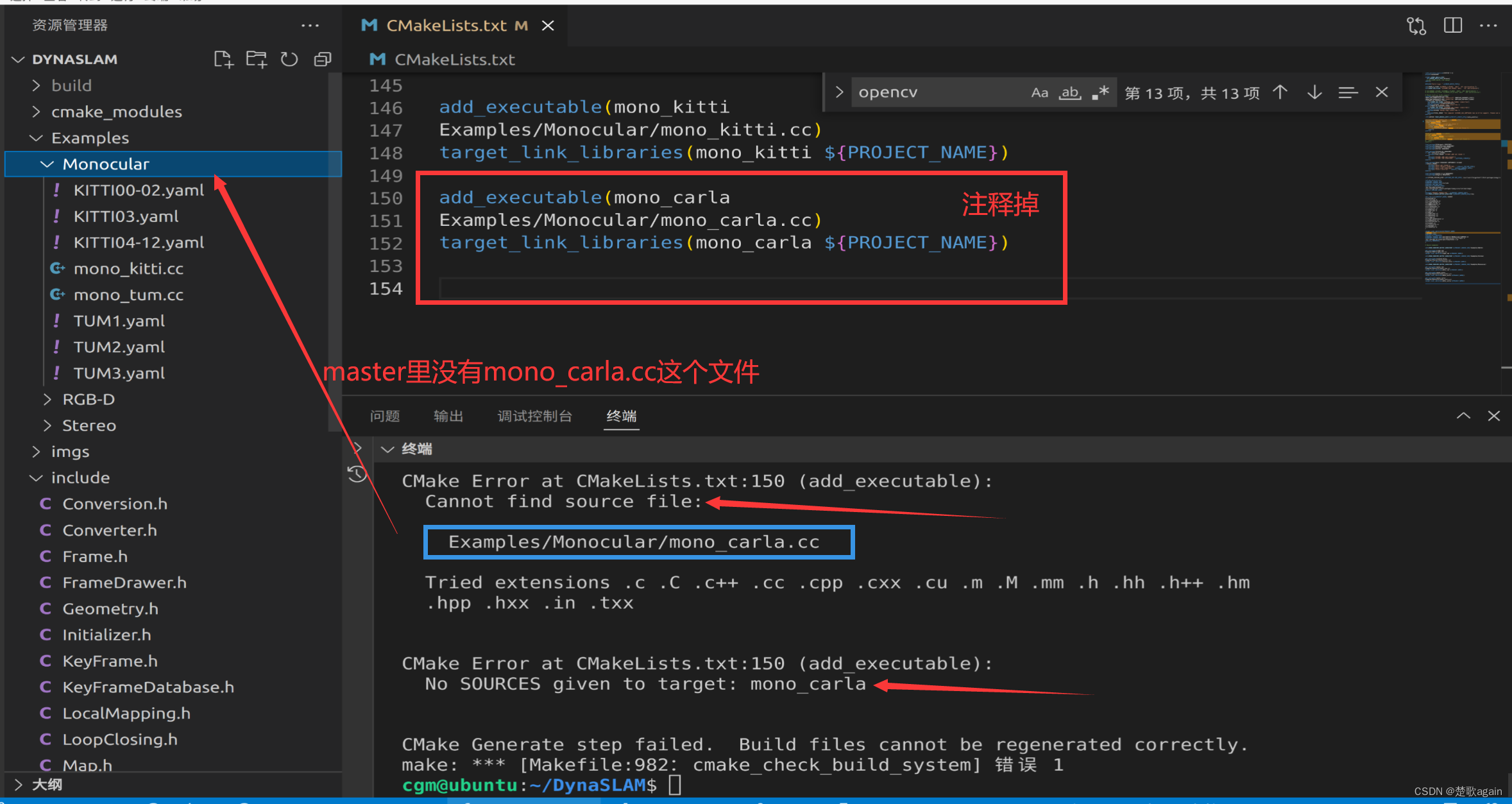Go to next opencv search match

point(1314,92)
